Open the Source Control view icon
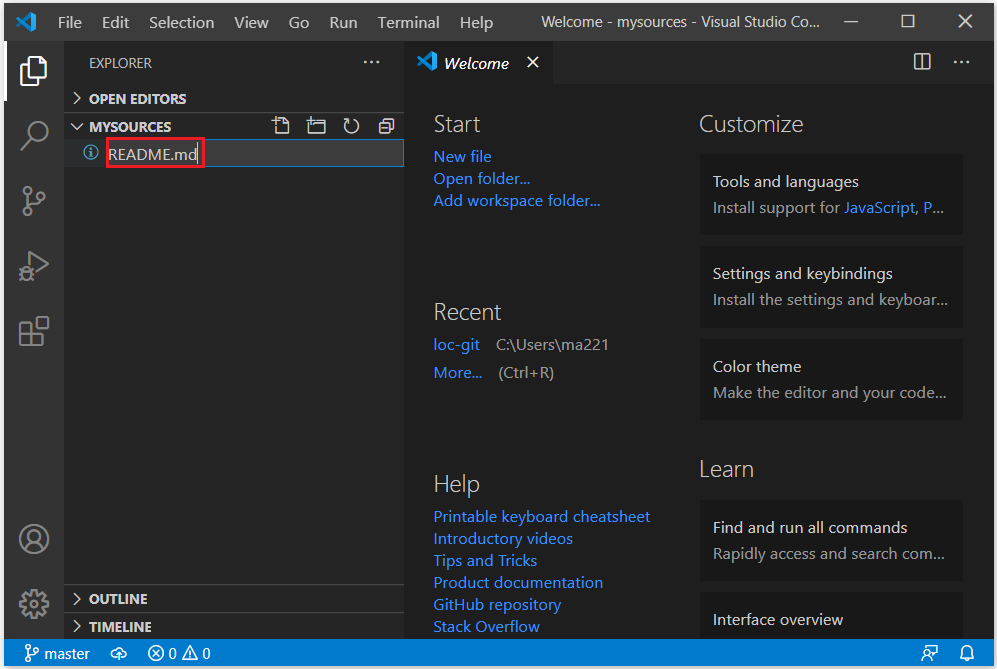Viewport: 997px width, 669px height. click(34, 201)
